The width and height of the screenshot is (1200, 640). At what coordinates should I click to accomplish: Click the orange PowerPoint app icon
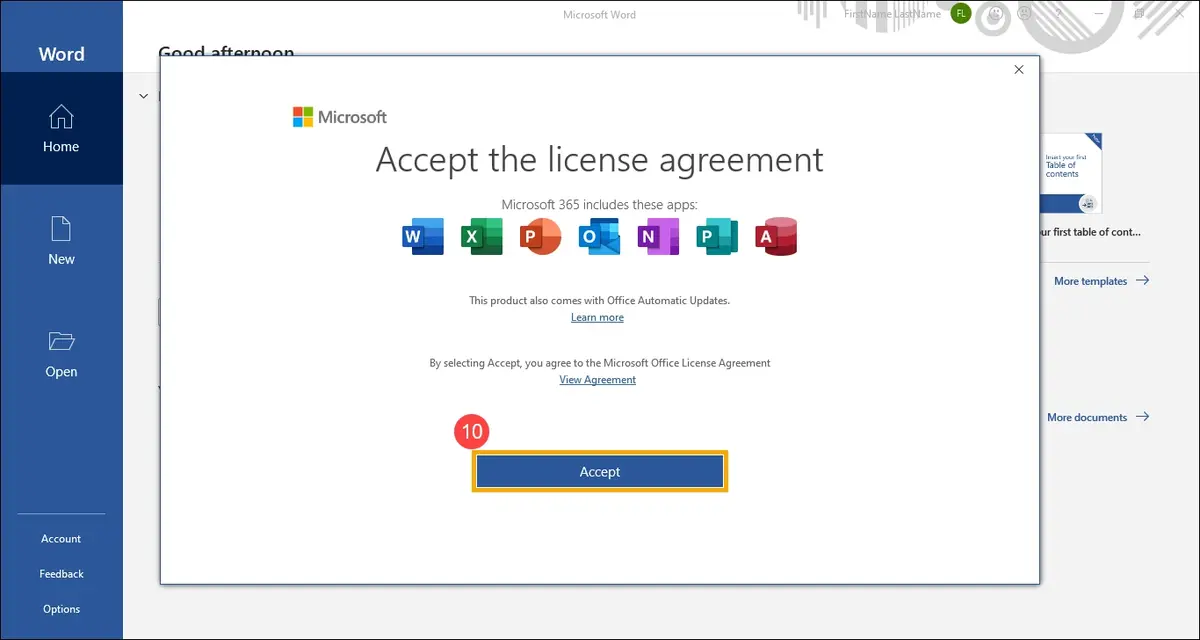tap(540, 237)
